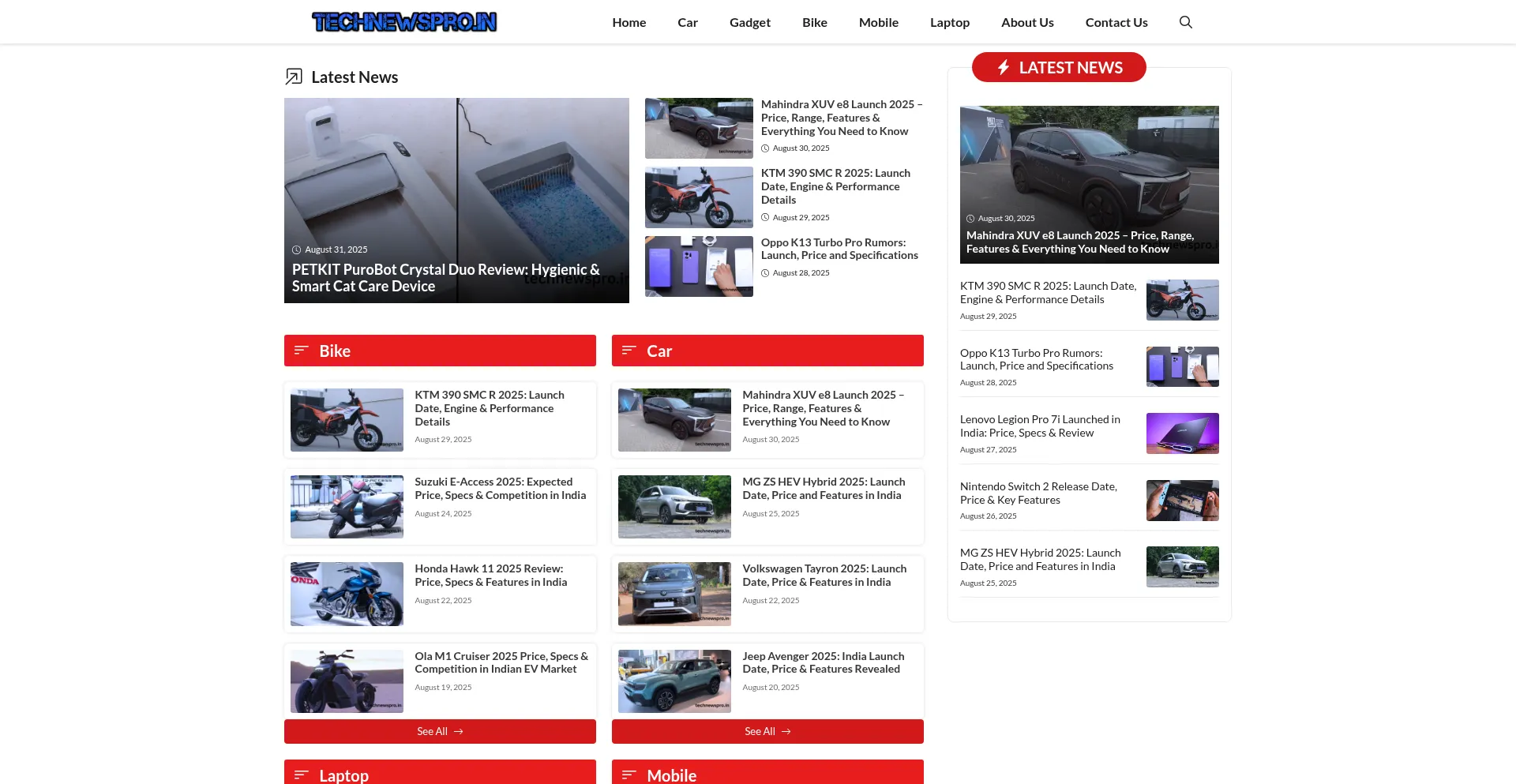Image resolution: width=1516 pixels, height=784 pixels.
Task: Click the Mobile section header title
Action: (671, 775)
